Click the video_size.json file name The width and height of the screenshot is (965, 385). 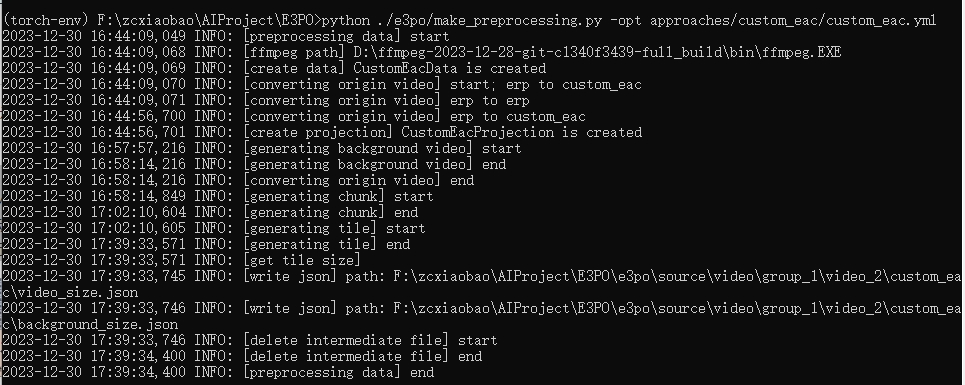74,292
